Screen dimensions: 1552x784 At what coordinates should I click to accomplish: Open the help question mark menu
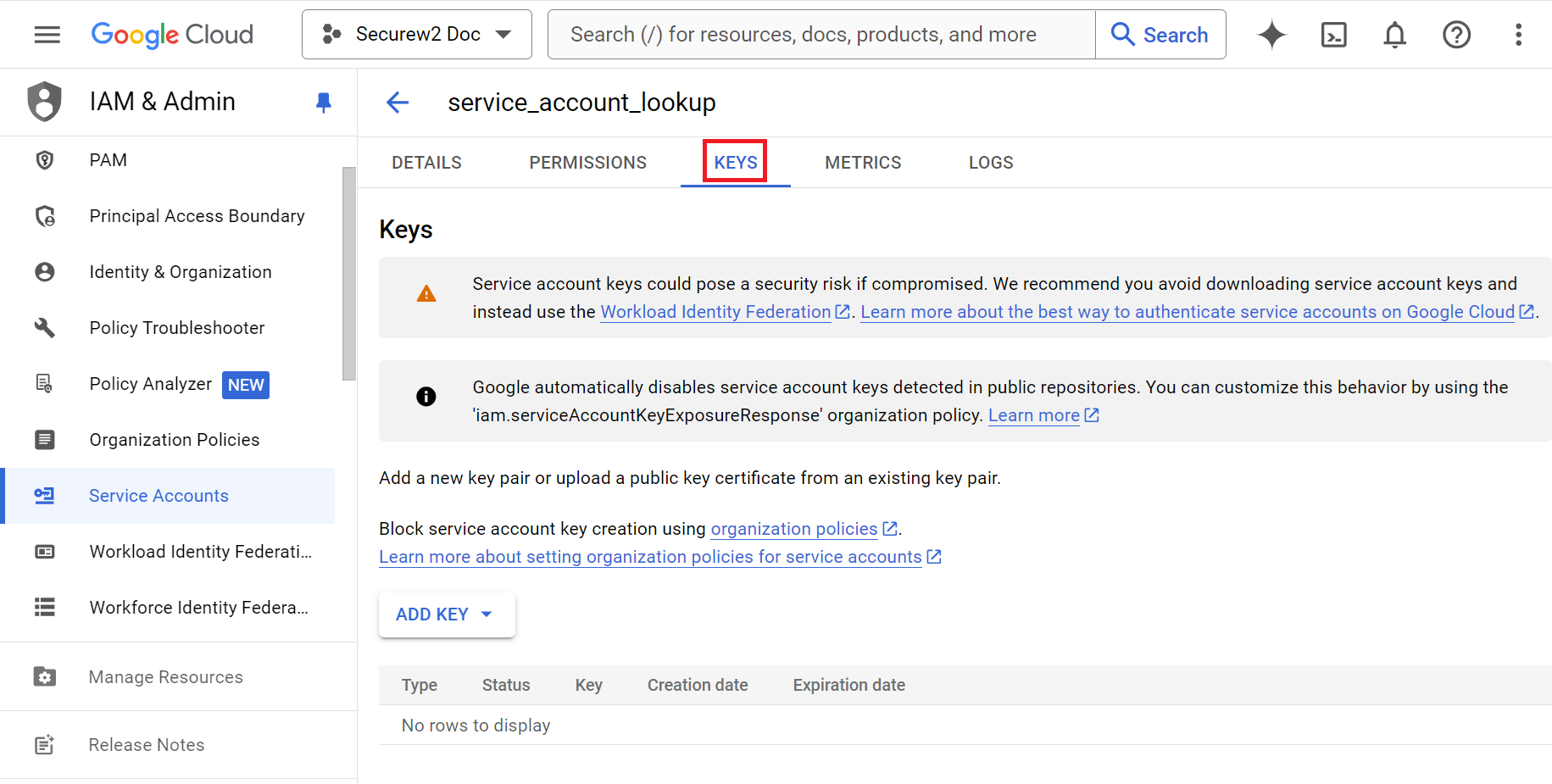[x=1456, y=35]
